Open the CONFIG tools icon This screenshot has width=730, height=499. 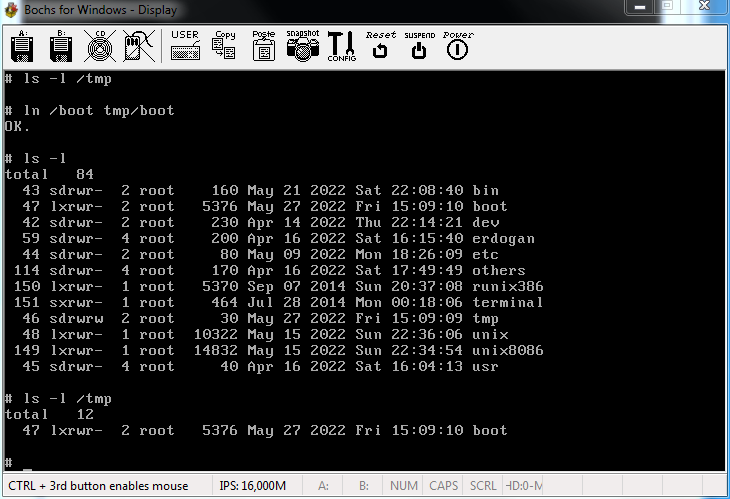click(341, 46)
